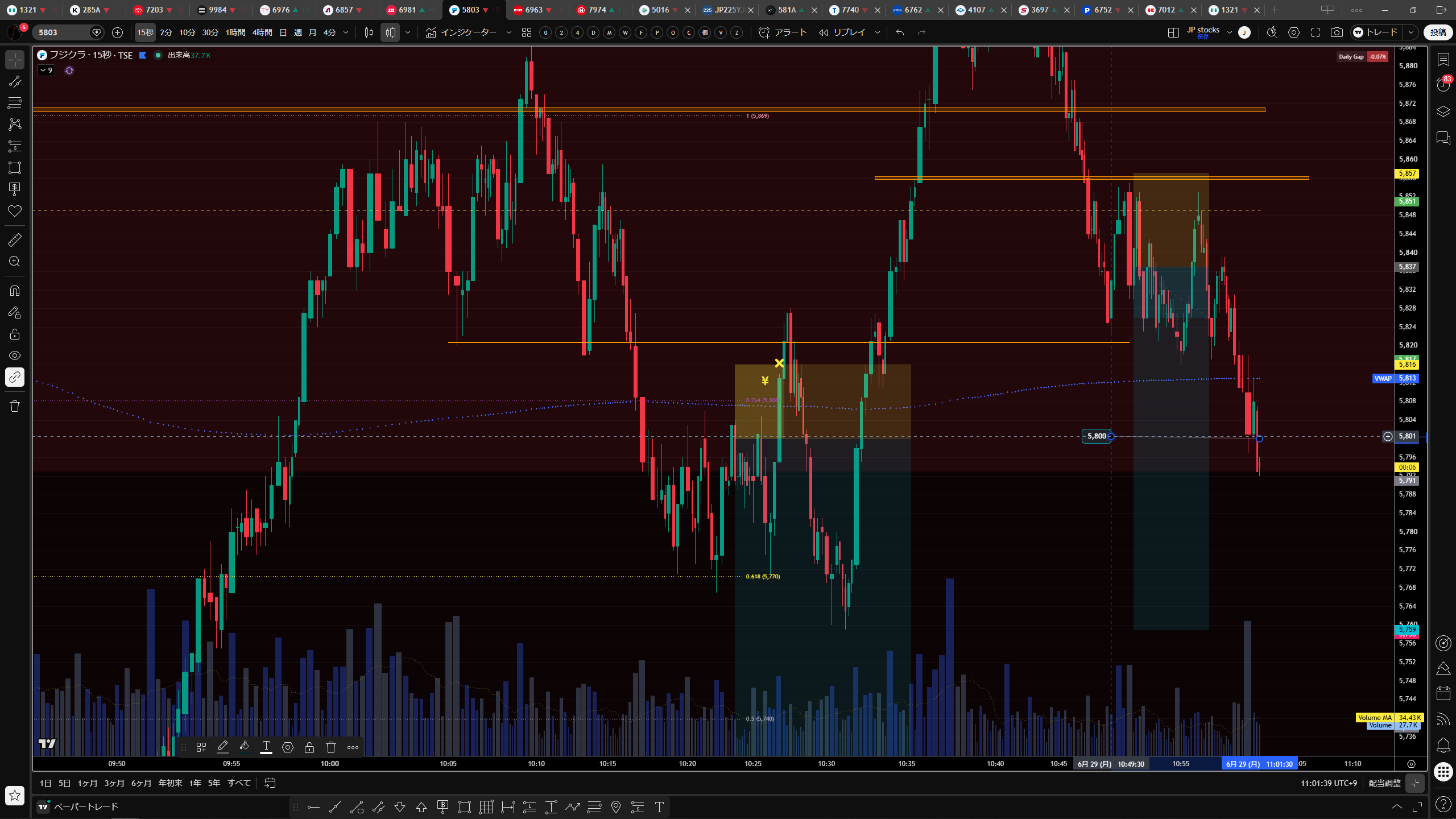Screen dimensions: 1456x819
Task: Expand the chart interval dropdown arrow
Action: pos(346,32)
